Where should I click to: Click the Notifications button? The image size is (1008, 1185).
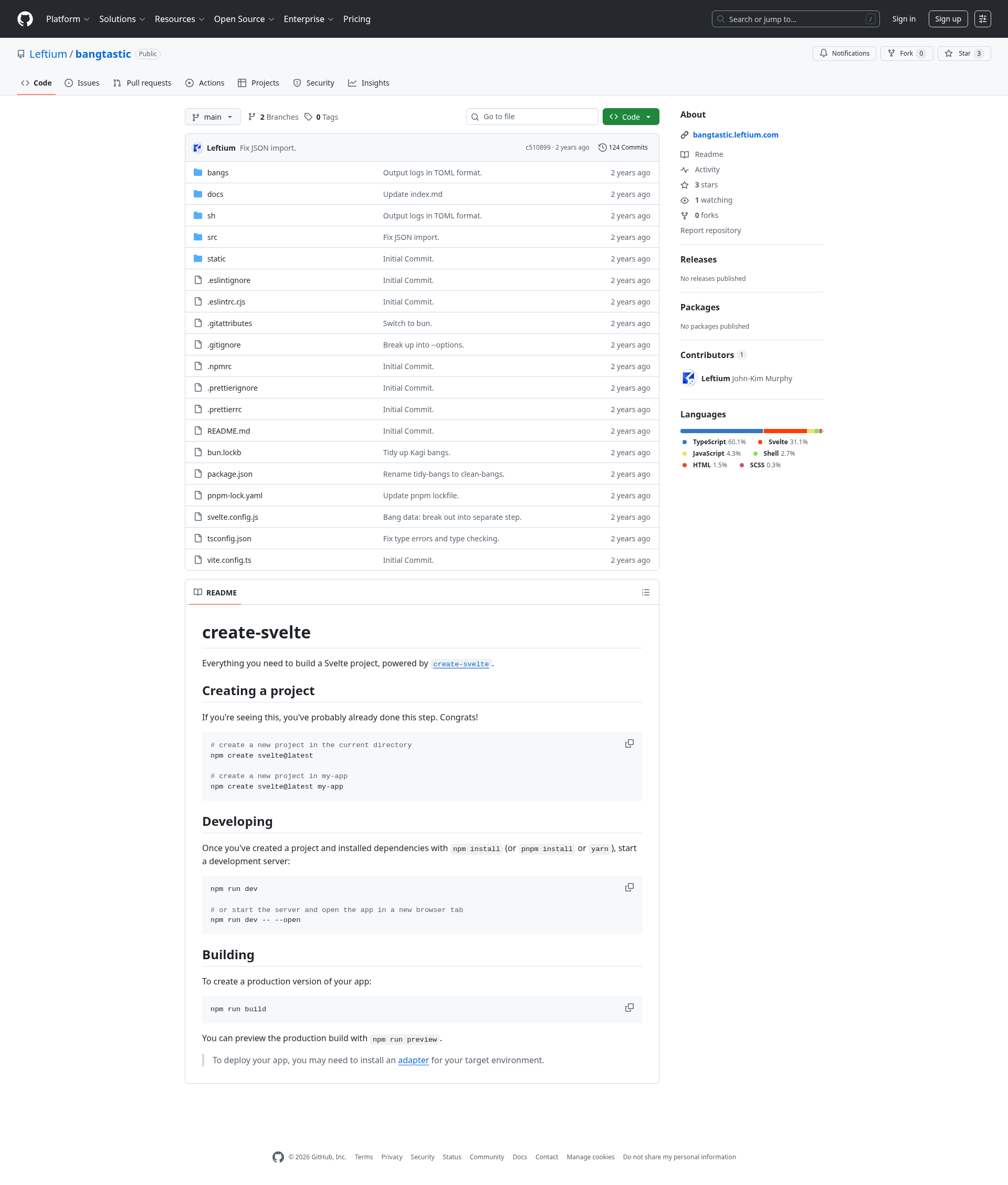coord(844,53)
